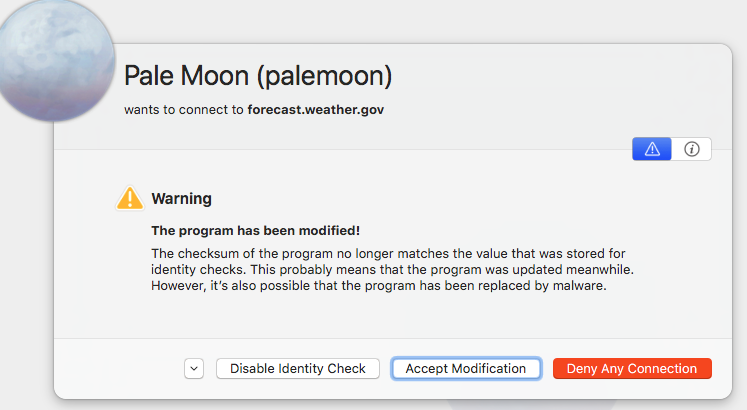Click the line starting "identity checks"
747x410 pixels.
tap(387, 270)
